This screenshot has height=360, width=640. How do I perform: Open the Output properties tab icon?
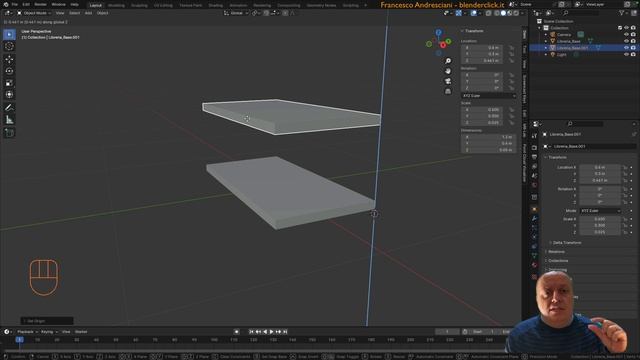click(534, 157)
